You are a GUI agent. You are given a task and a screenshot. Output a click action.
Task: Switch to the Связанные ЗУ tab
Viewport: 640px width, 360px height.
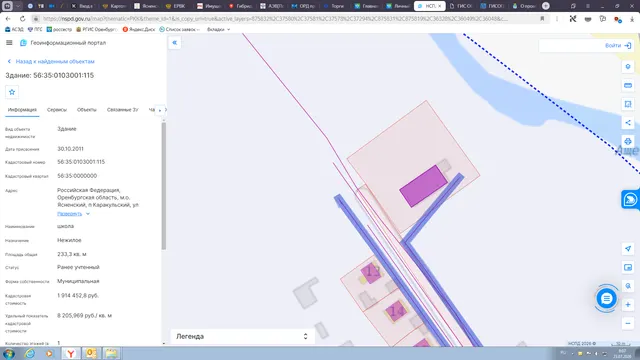point(122,110)
